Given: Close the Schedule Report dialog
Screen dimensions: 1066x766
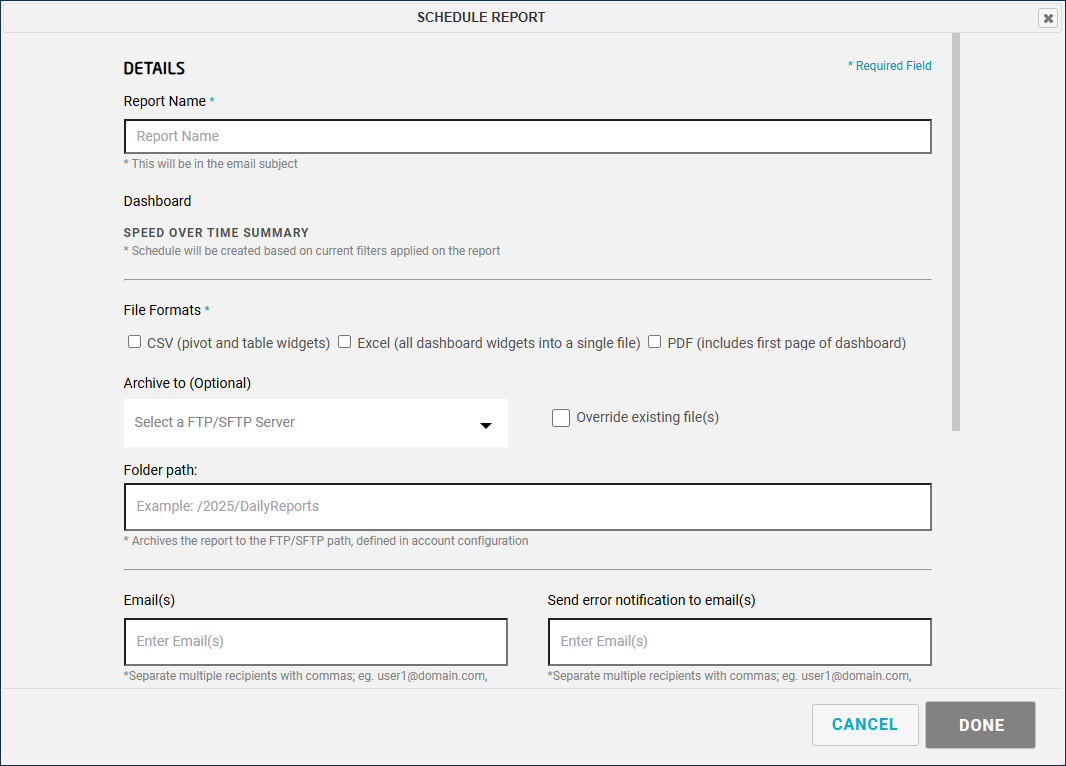Looking at the screenshot, I should [x=1048, y=18].
